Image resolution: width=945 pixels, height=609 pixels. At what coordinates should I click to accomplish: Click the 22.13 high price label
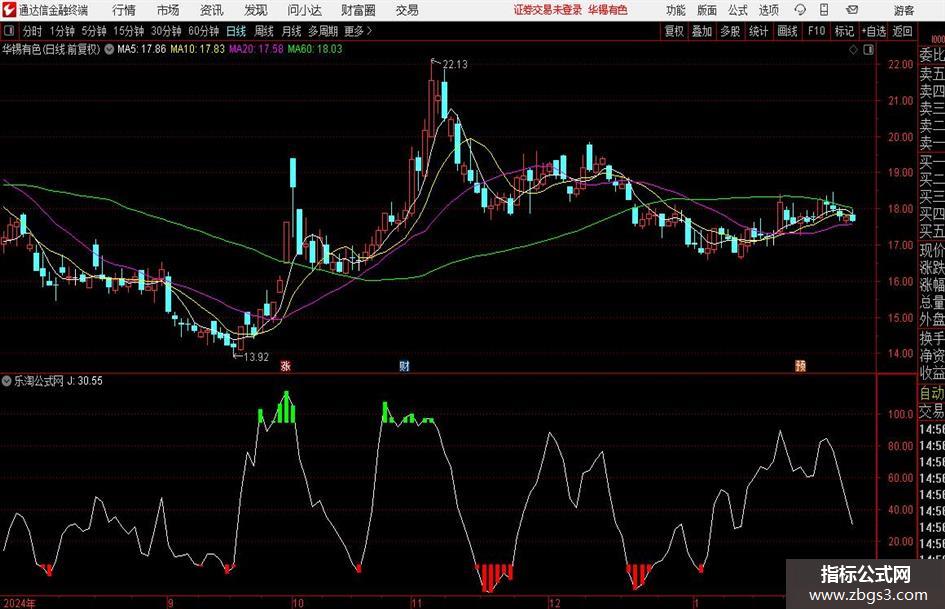pyautogui.click(x=455, y=64)
